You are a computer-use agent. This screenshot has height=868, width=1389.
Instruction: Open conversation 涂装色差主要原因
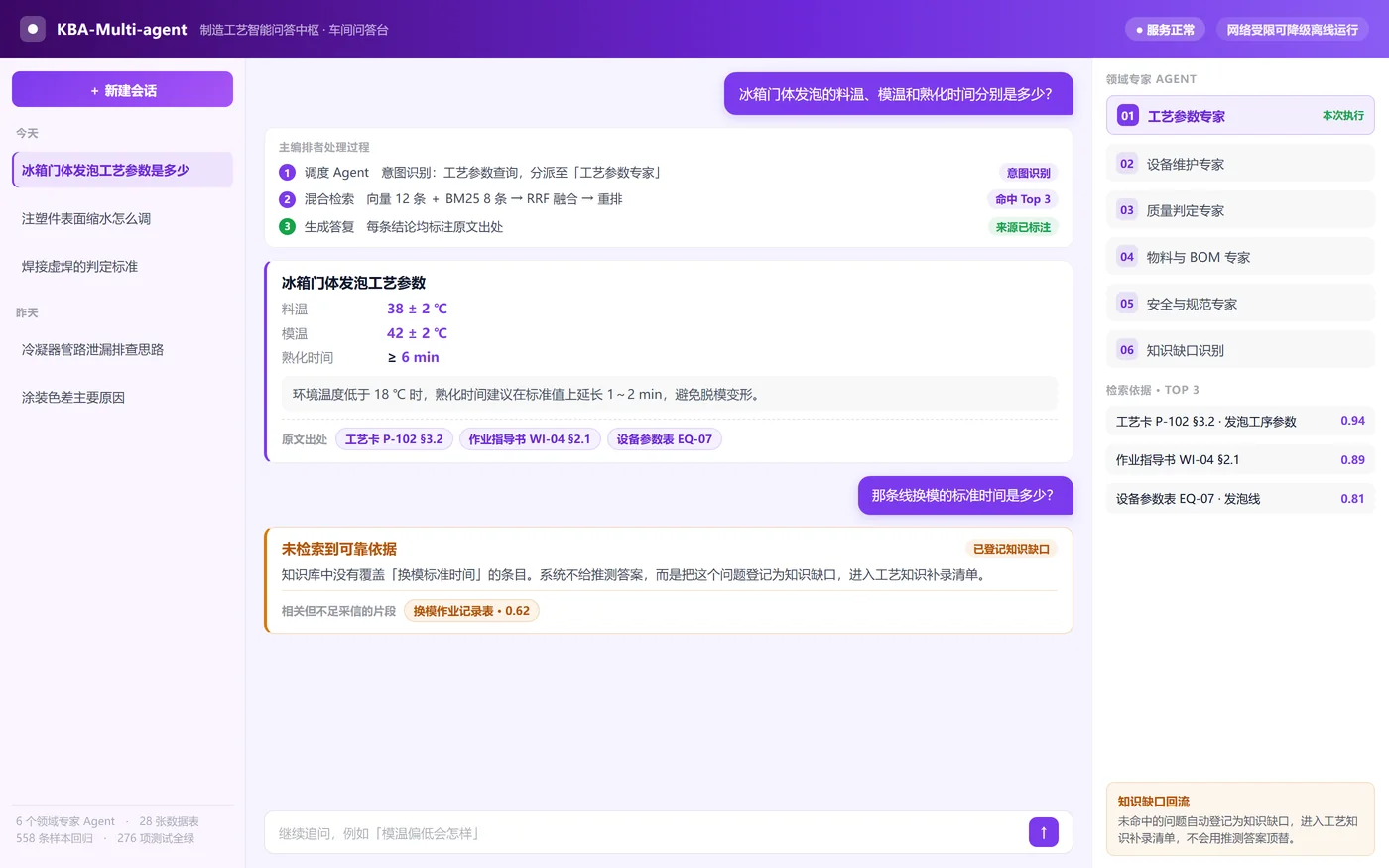click(x=123, y=397)
